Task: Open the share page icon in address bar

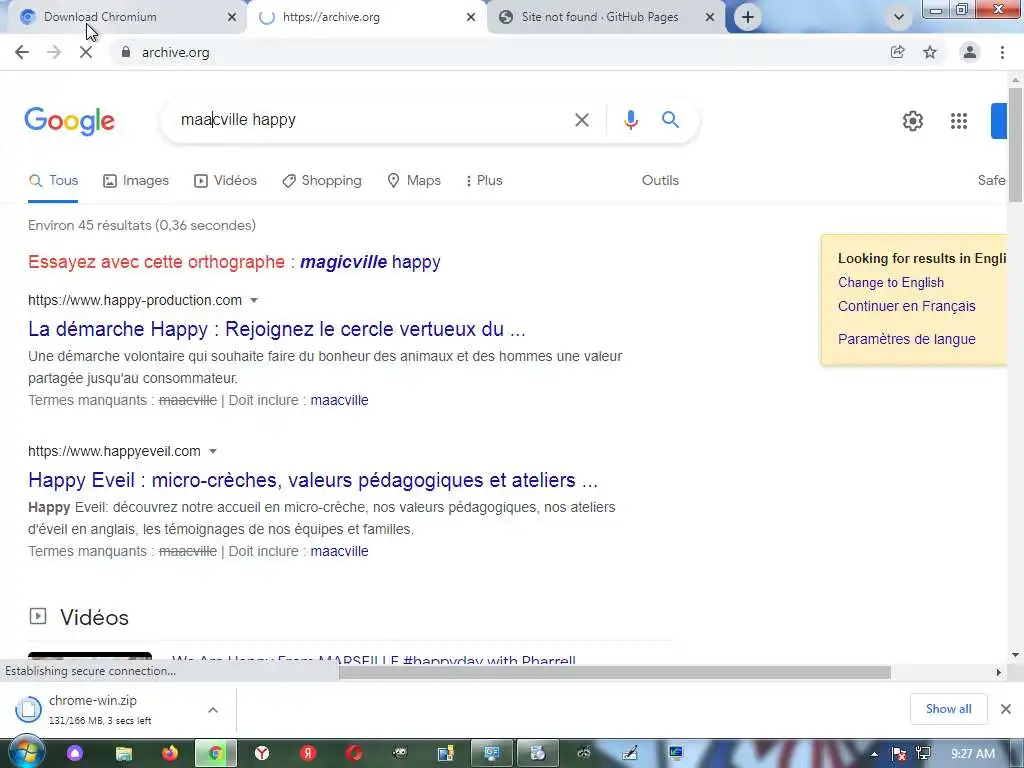Action: (x=897, y=52)
